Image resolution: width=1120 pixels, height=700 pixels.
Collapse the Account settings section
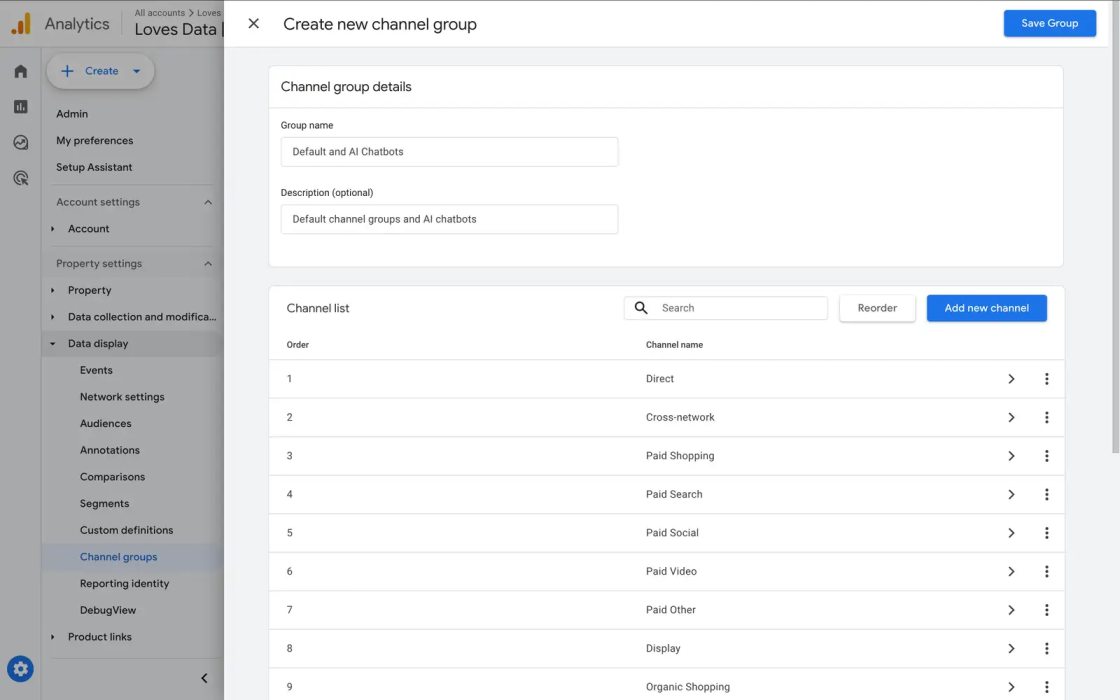(208, 201)
